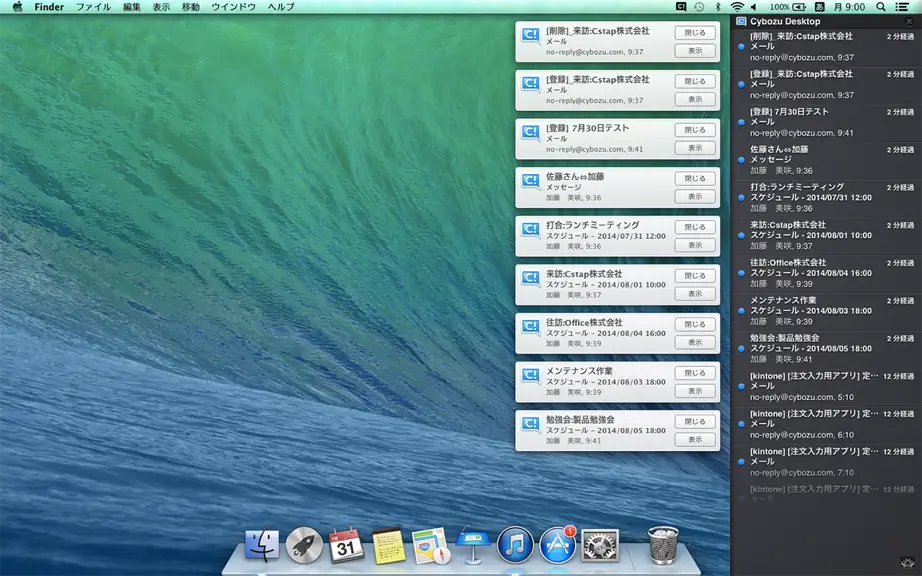The height and width of the screenshot is (576, 922).
Task: Show the 勉強会:製品勉強会 banner
Action: tap(695, 440)
